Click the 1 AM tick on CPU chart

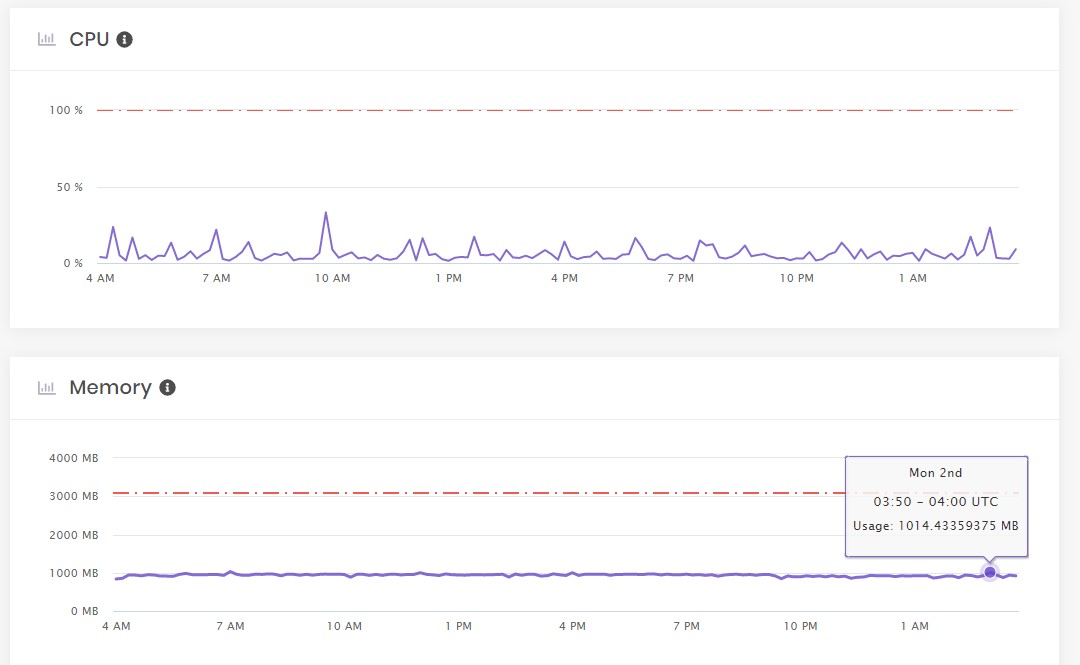coord(913,278)
